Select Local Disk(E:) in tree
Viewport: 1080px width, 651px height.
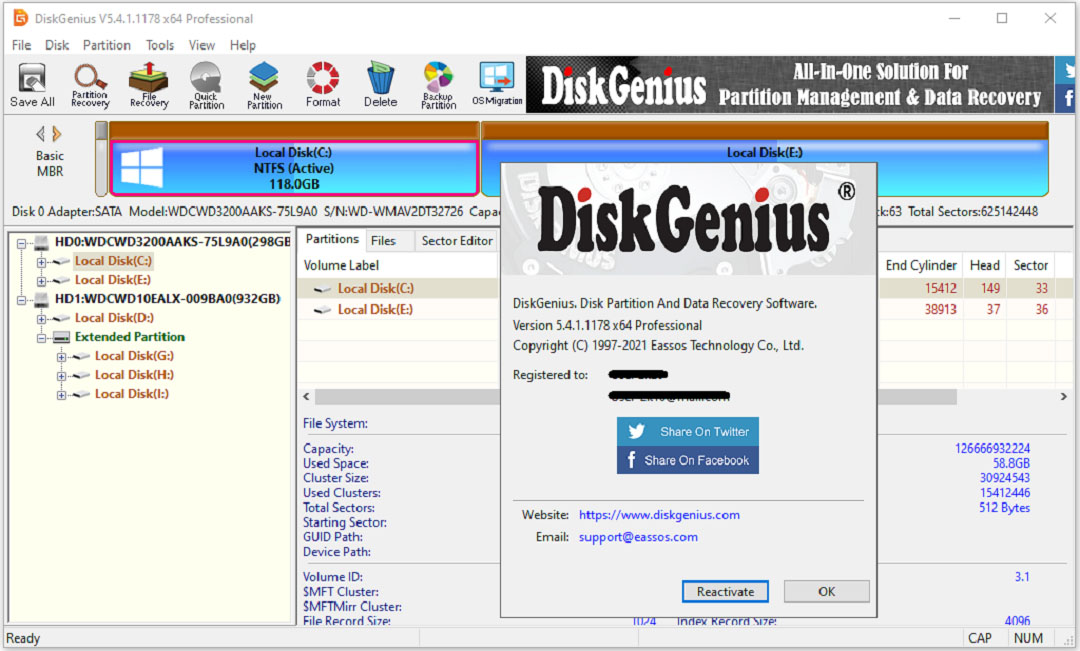[x=112, y=280]
